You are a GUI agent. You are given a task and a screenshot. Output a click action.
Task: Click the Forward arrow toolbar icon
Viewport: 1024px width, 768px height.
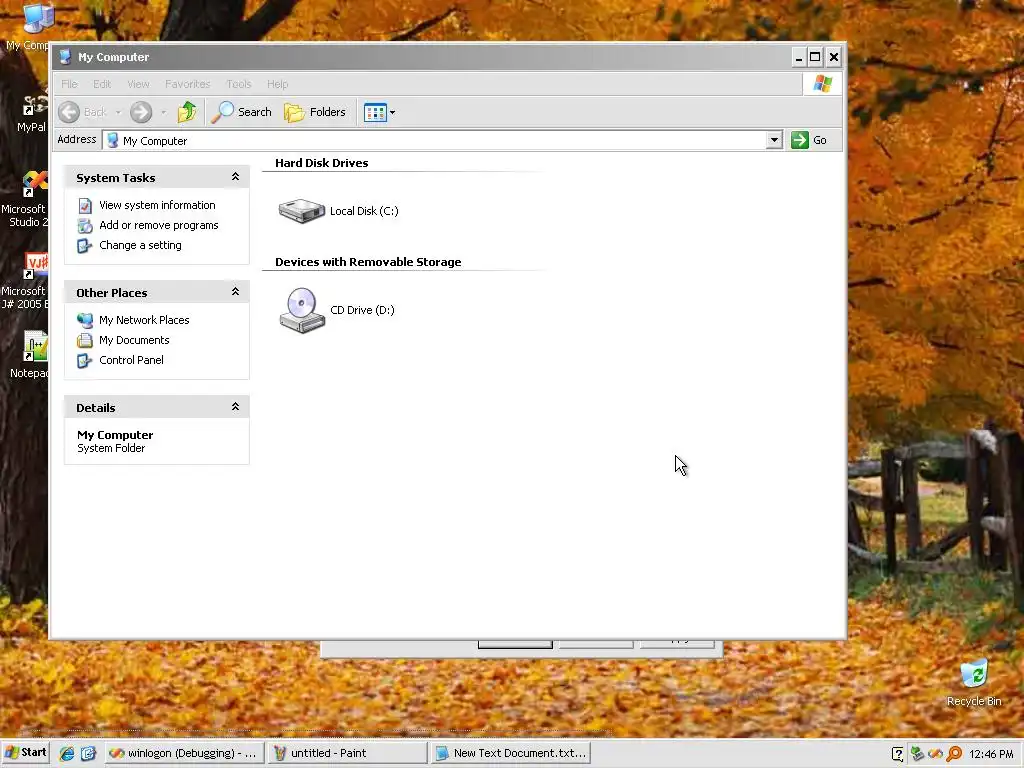[140, 112]
